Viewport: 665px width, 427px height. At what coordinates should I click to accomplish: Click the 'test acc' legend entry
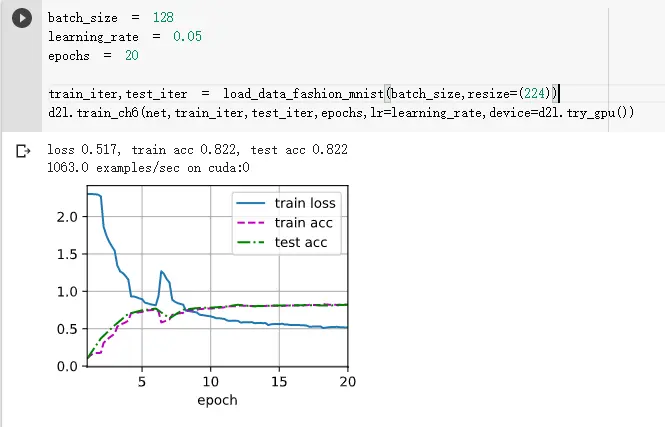[282, 242]
